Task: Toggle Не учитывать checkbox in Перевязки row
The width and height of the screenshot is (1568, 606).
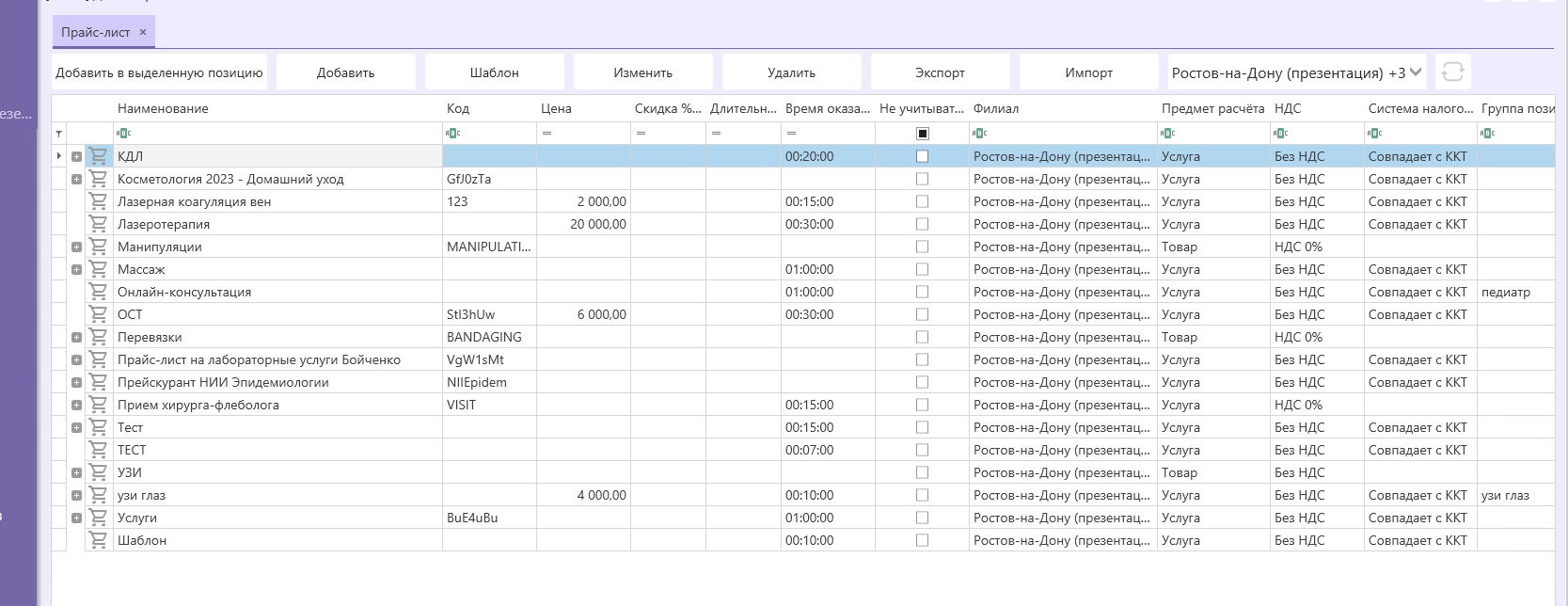Action: coord(922,337)
